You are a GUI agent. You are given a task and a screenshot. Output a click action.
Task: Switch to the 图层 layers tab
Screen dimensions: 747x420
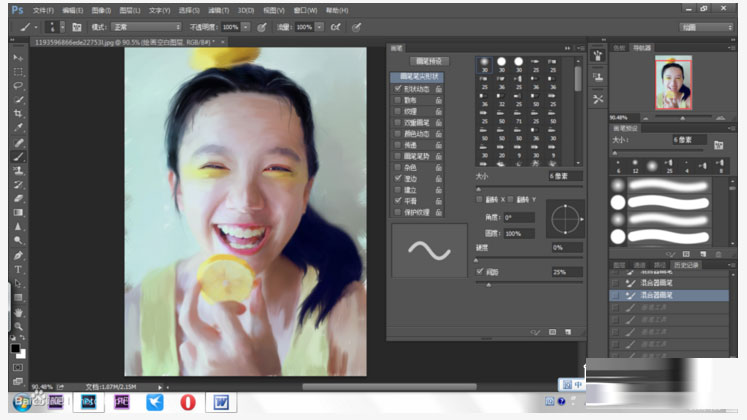click(x=619, y=265)
